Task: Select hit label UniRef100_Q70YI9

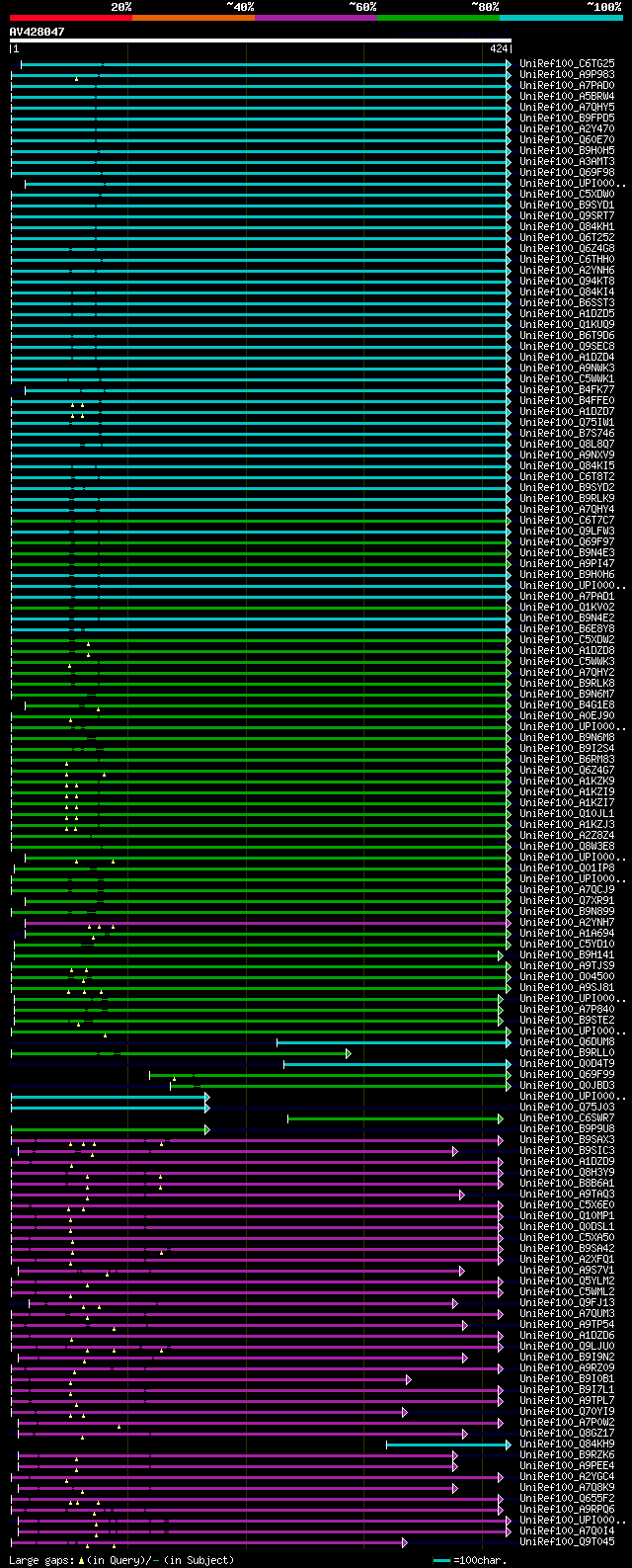Action: coord(567,1411)
